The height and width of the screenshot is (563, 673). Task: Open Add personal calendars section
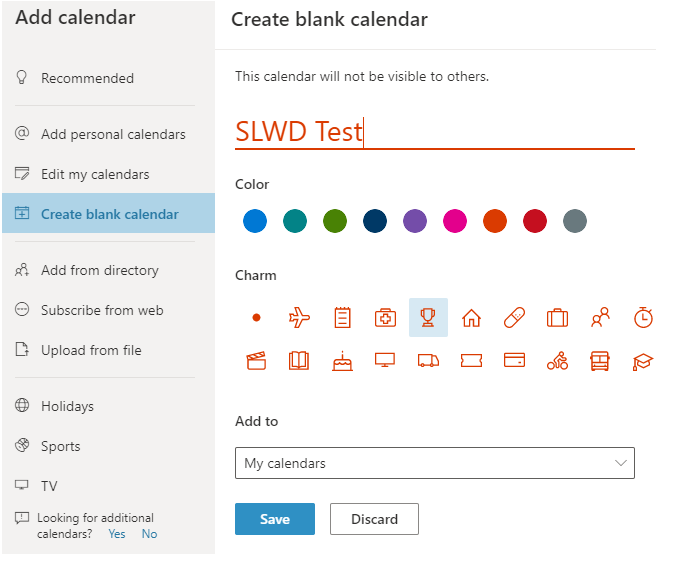113,134
